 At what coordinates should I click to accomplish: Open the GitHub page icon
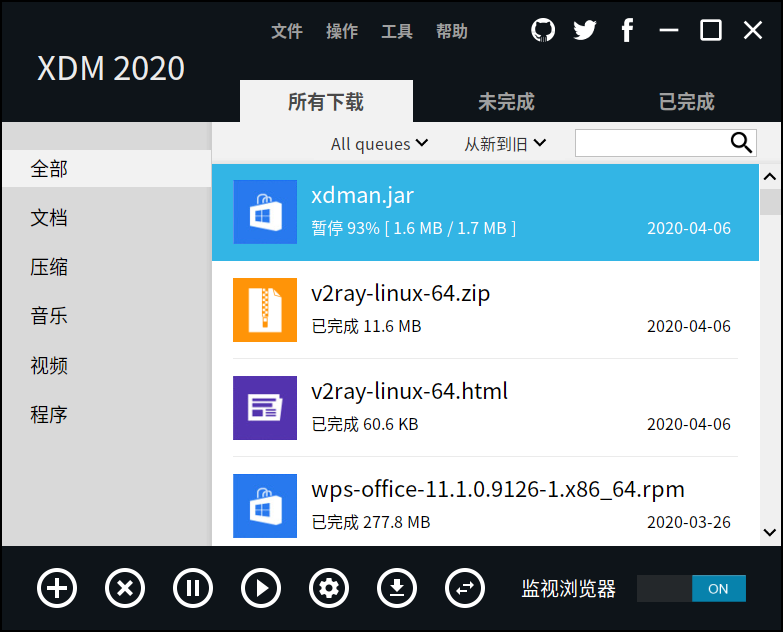[x=543, y=30]
